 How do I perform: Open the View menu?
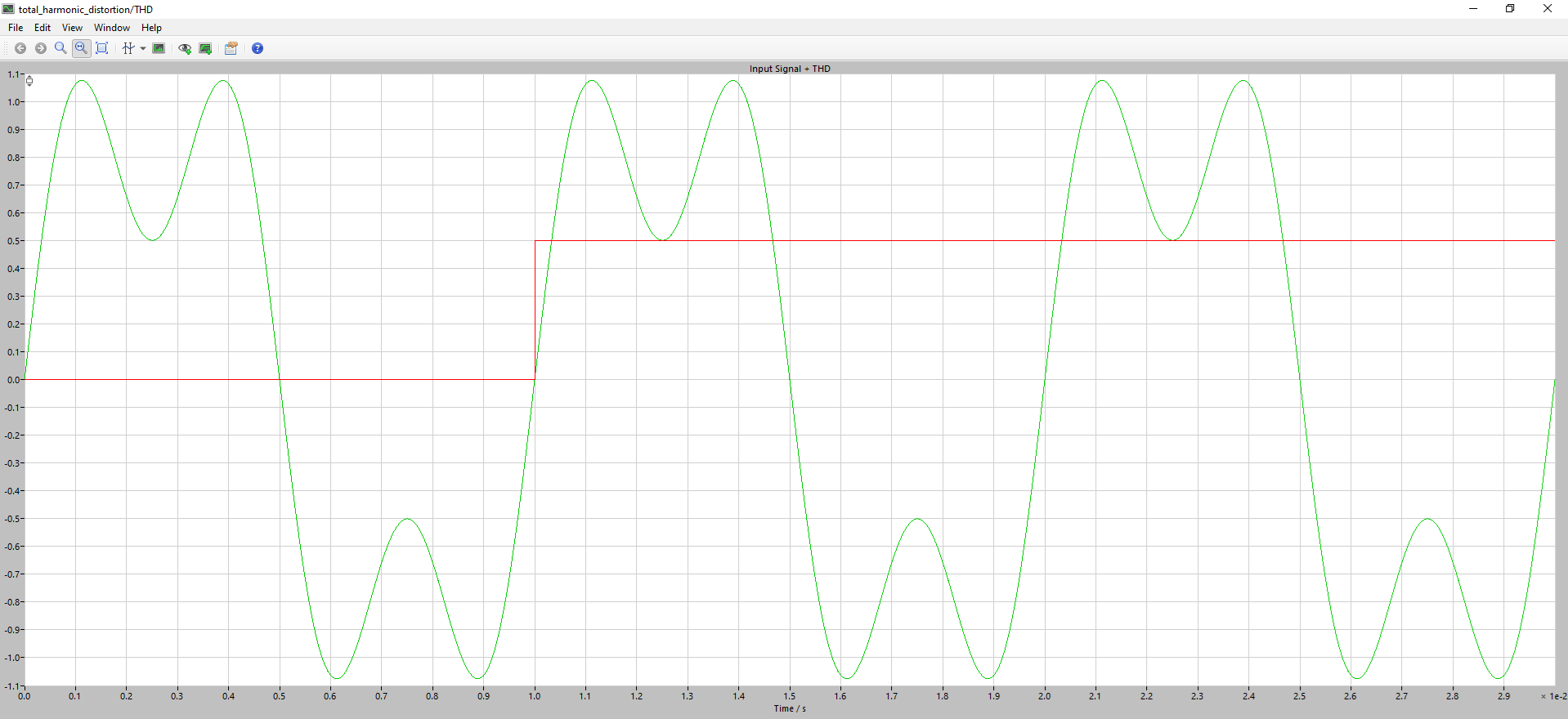tap(72, 28)
